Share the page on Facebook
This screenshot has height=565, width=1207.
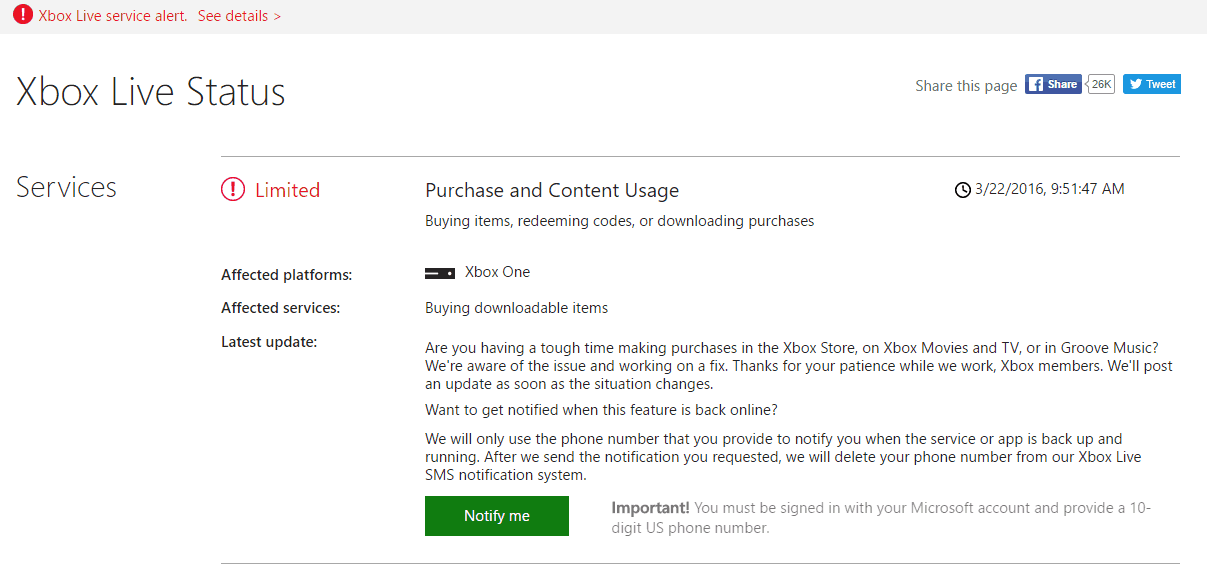1053,84
